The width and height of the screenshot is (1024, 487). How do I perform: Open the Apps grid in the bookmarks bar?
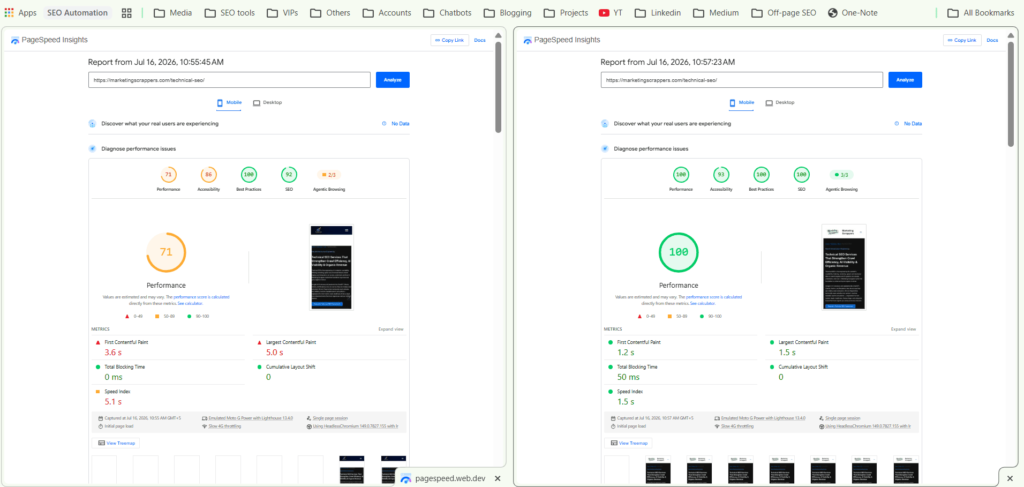click(x=21, y=12)
